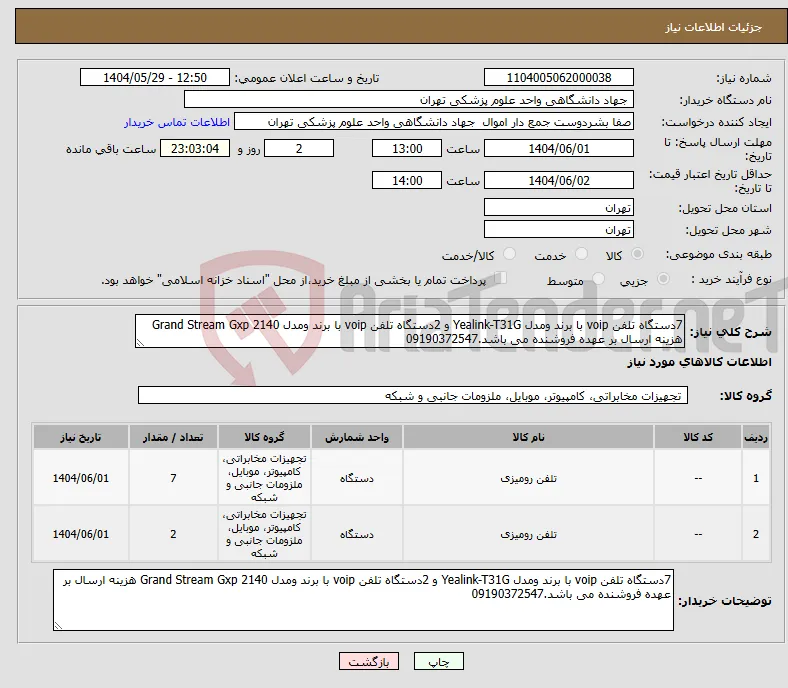Click the request creator field صفا بشردوست
788x688 pixels.
(x=434, y=122)
